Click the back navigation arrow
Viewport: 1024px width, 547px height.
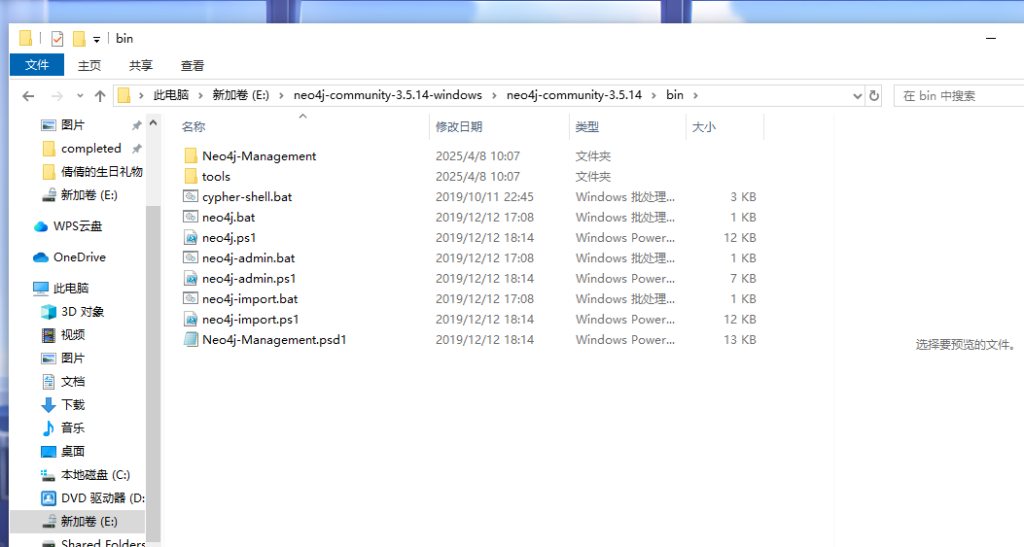coord(28,96)
